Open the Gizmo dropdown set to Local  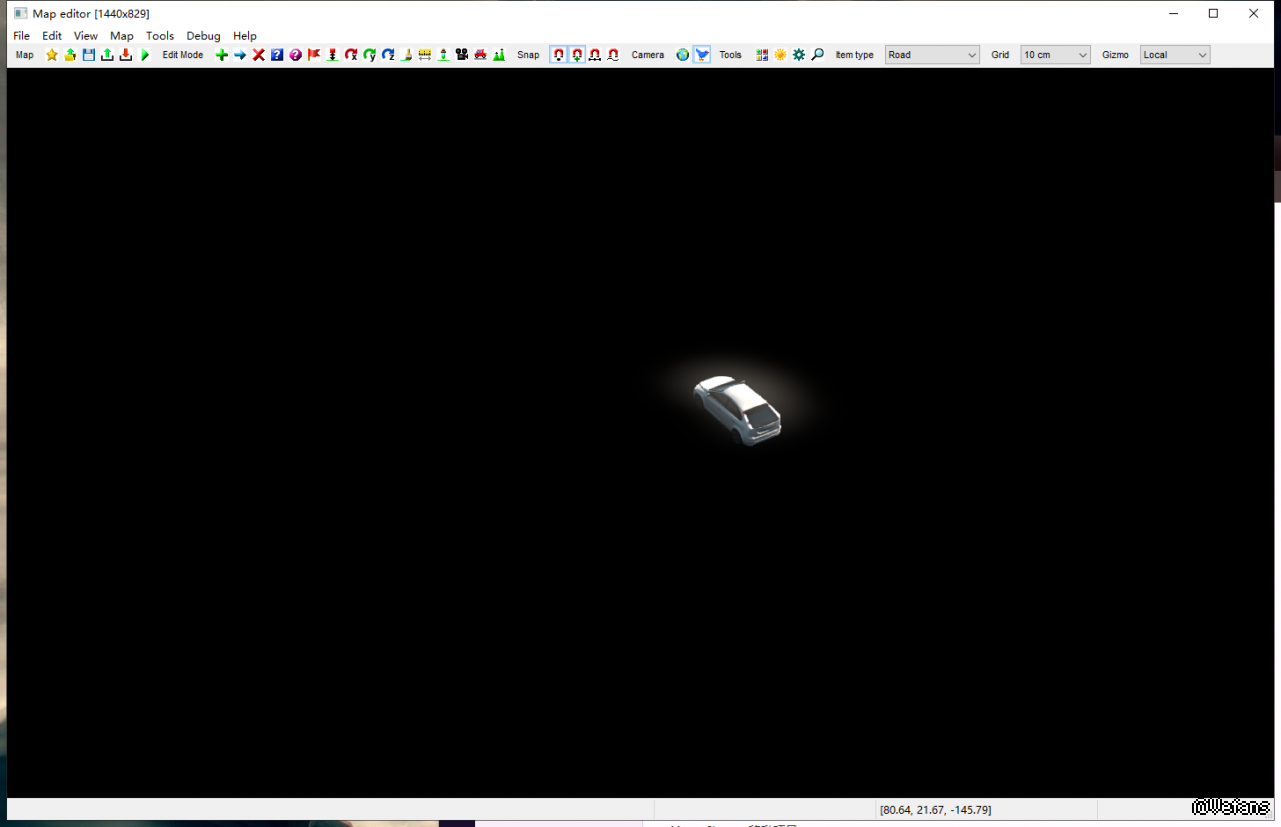(1175, 55)
